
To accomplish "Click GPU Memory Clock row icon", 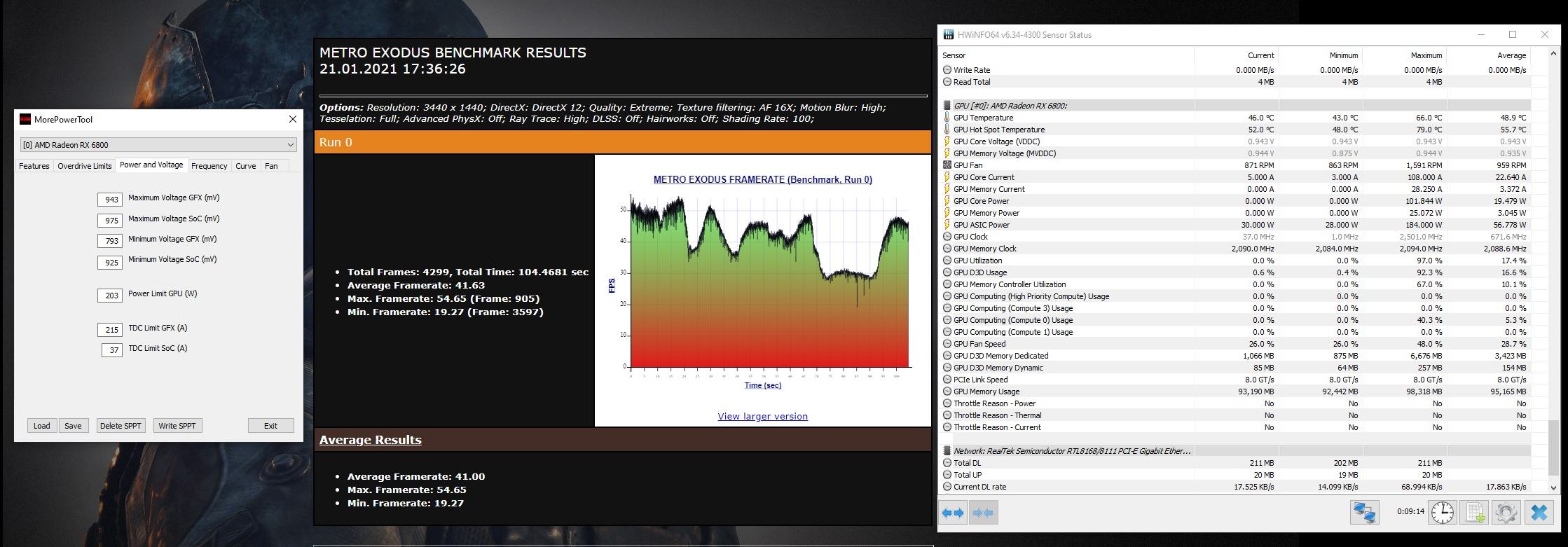I will tap(947, 249).
